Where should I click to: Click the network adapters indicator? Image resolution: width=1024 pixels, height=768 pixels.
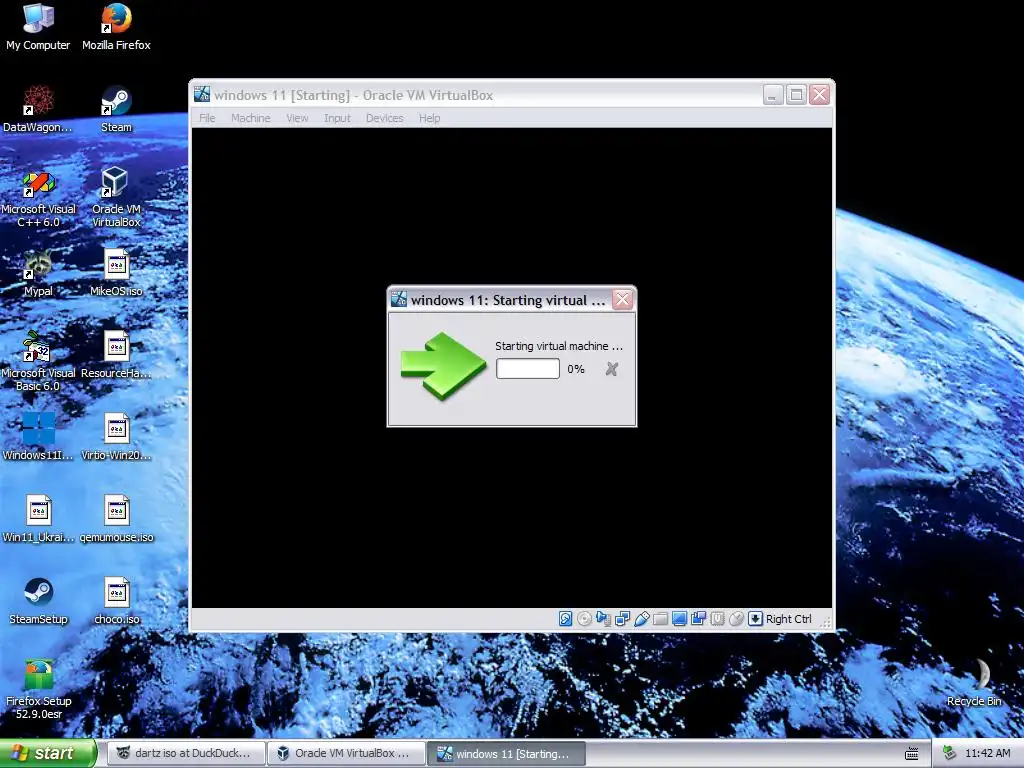(622, 618)
